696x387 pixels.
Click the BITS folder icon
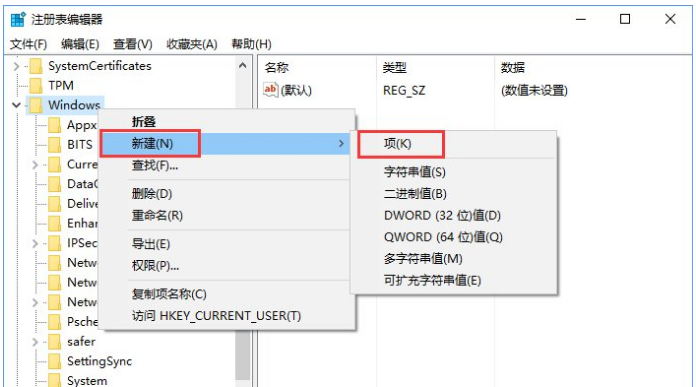click(x=55, y=145)
